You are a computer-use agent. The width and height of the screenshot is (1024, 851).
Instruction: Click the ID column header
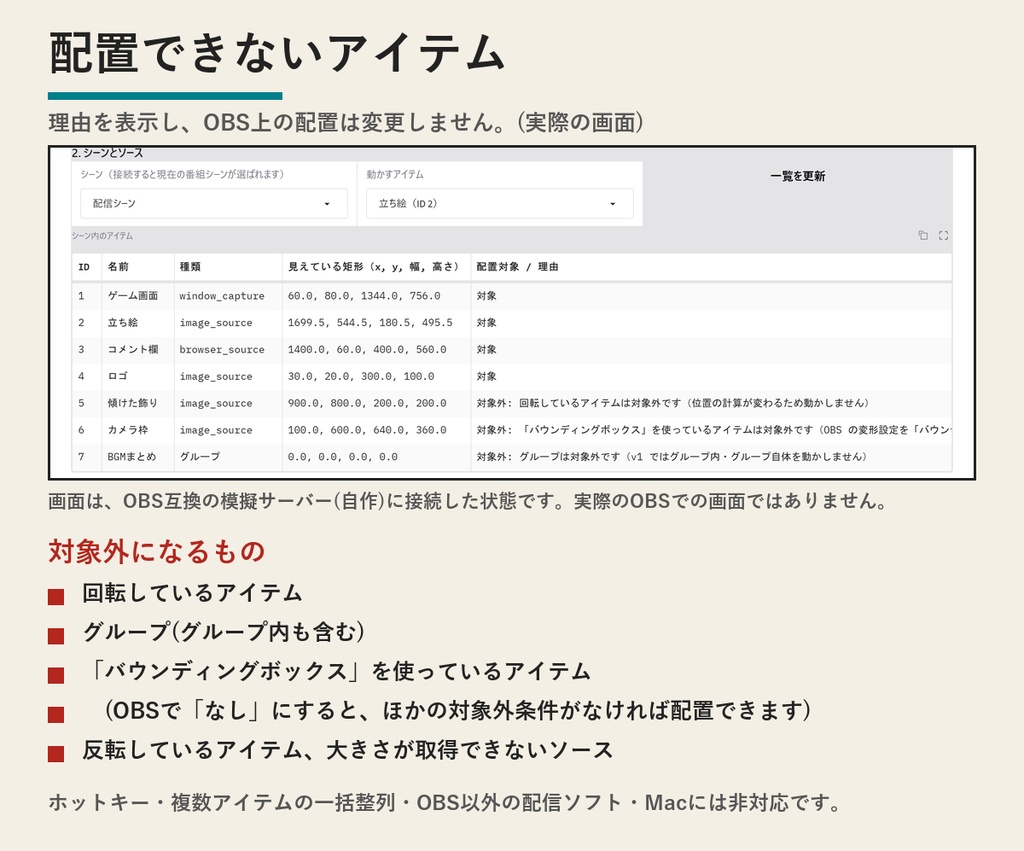pyautogui.click(x=87, y=266)
